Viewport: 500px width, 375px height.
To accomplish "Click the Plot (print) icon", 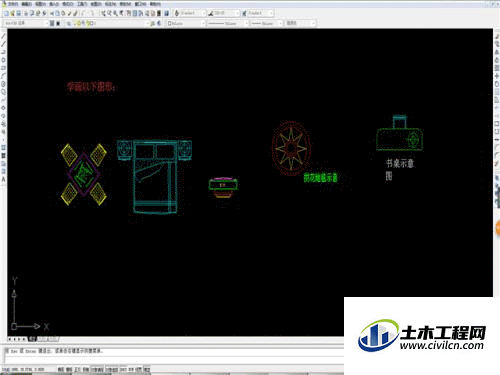I will [x=26, y=13].
